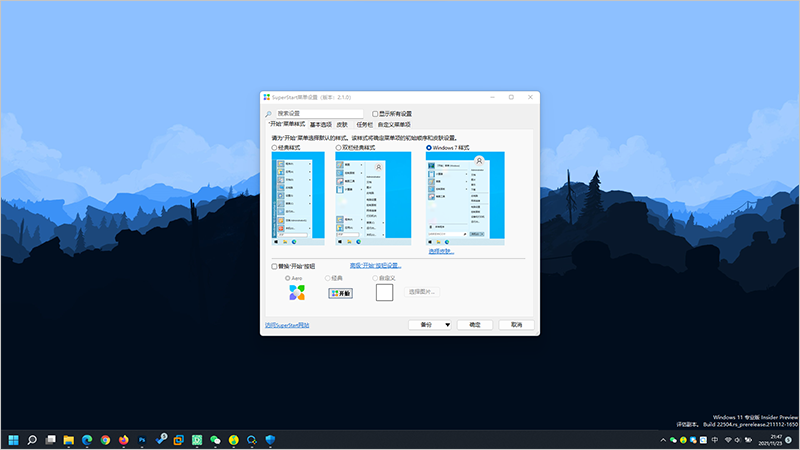800x450 pixels.
Task: Enable the 显示所有设置 checkbox
Action: 375,114
